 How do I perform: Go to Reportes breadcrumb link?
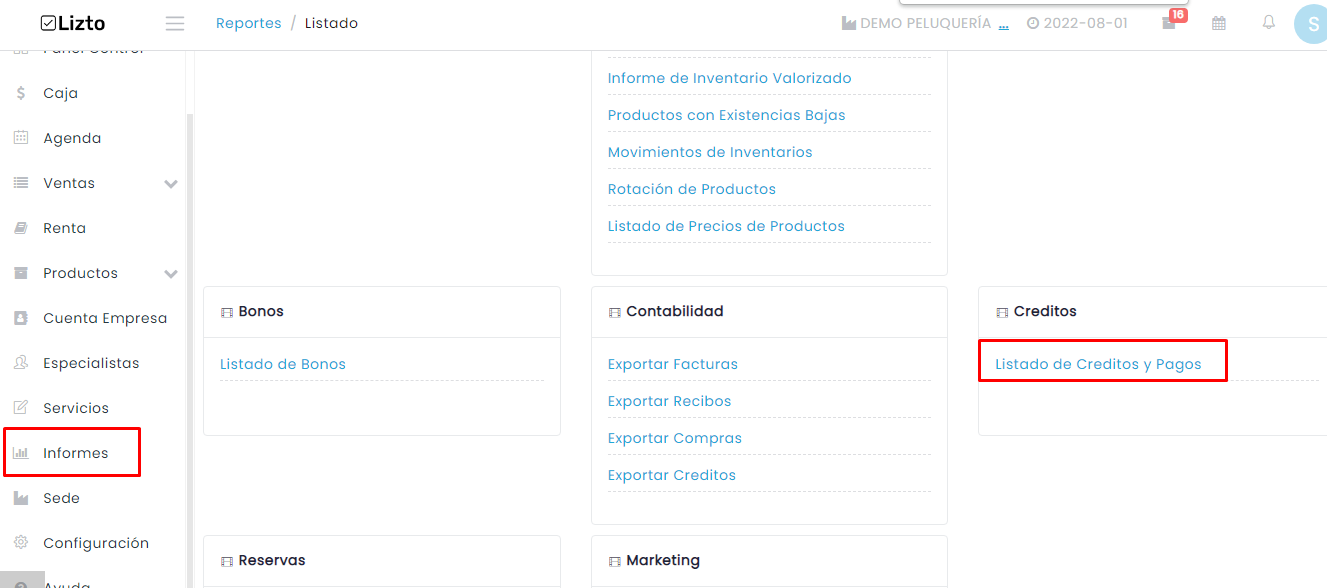(249, 23)
